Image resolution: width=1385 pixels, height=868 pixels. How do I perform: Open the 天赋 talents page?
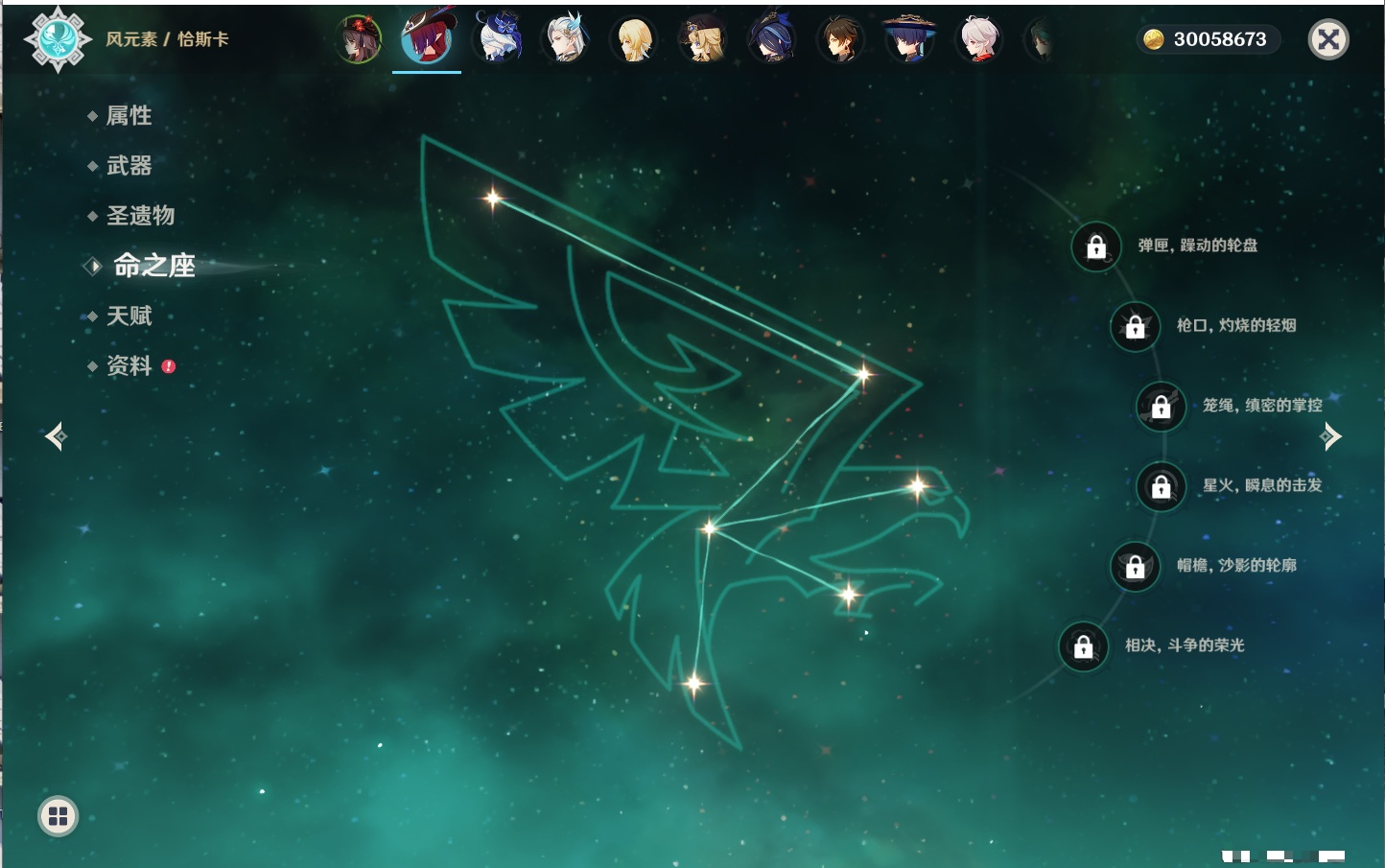[x=129, y=316]
